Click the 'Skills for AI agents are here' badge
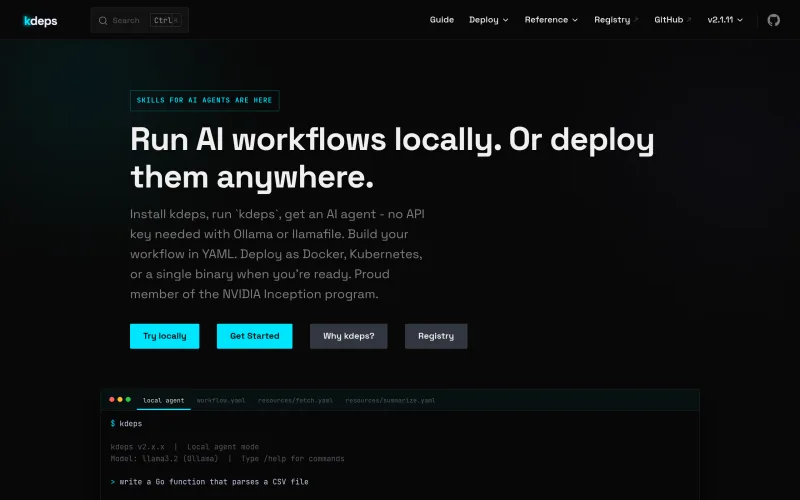This screenshot has height=500, width=800. pos(205,101)
